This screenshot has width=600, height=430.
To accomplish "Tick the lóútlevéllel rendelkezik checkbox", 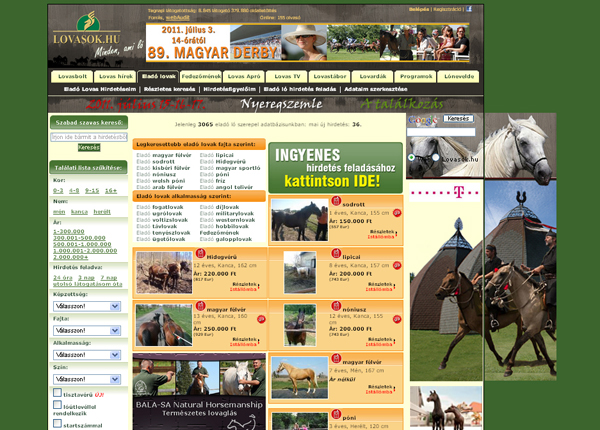I will (57, 405).
